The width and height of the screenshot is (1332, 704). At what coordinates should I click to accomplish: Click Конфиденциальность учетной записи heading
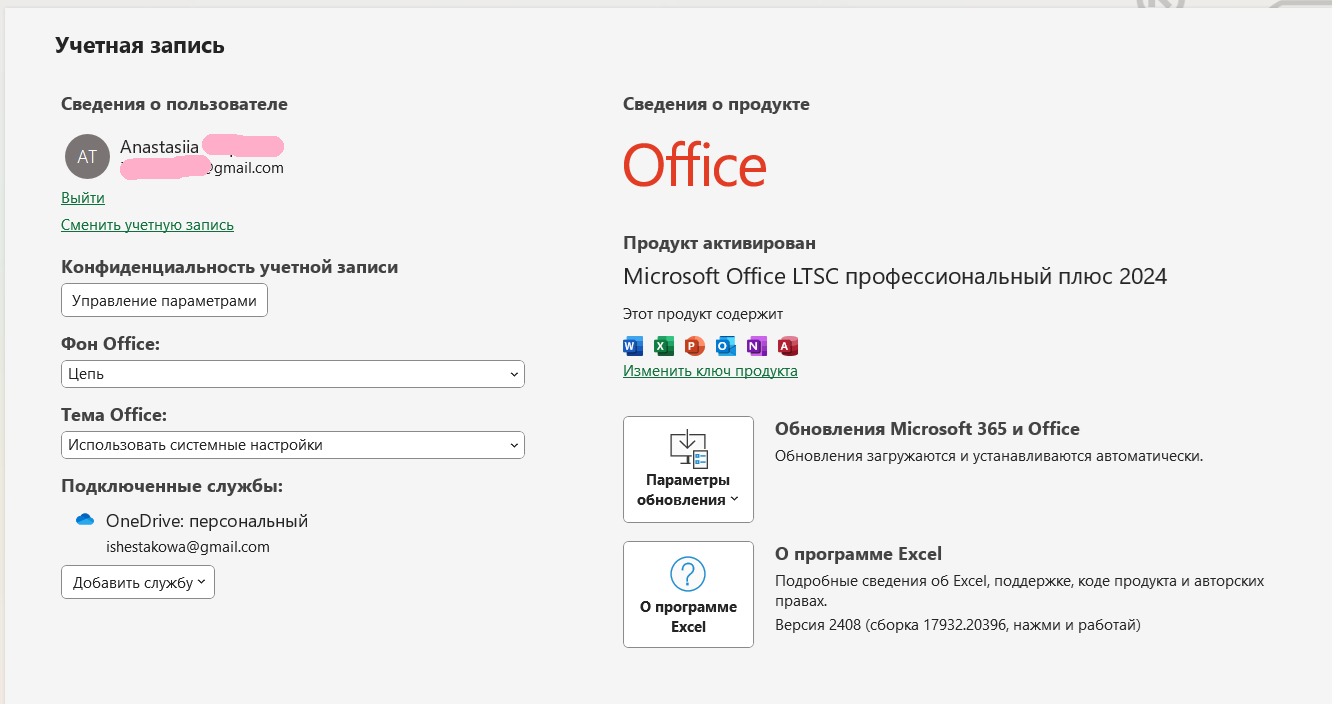coord(230,267)
